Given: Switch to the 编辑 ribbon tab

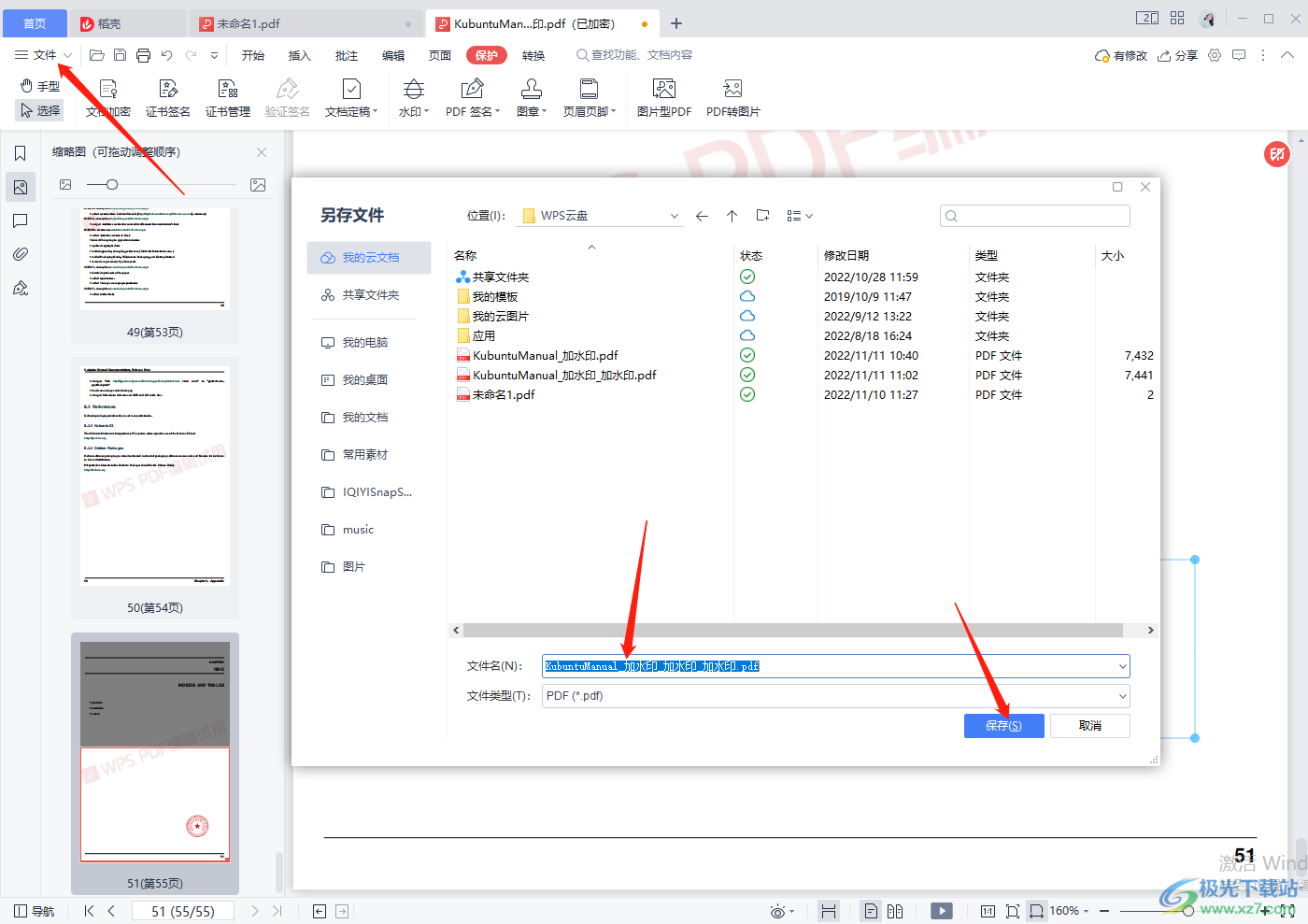Looking at the screenshot, I should pos(393,55).
